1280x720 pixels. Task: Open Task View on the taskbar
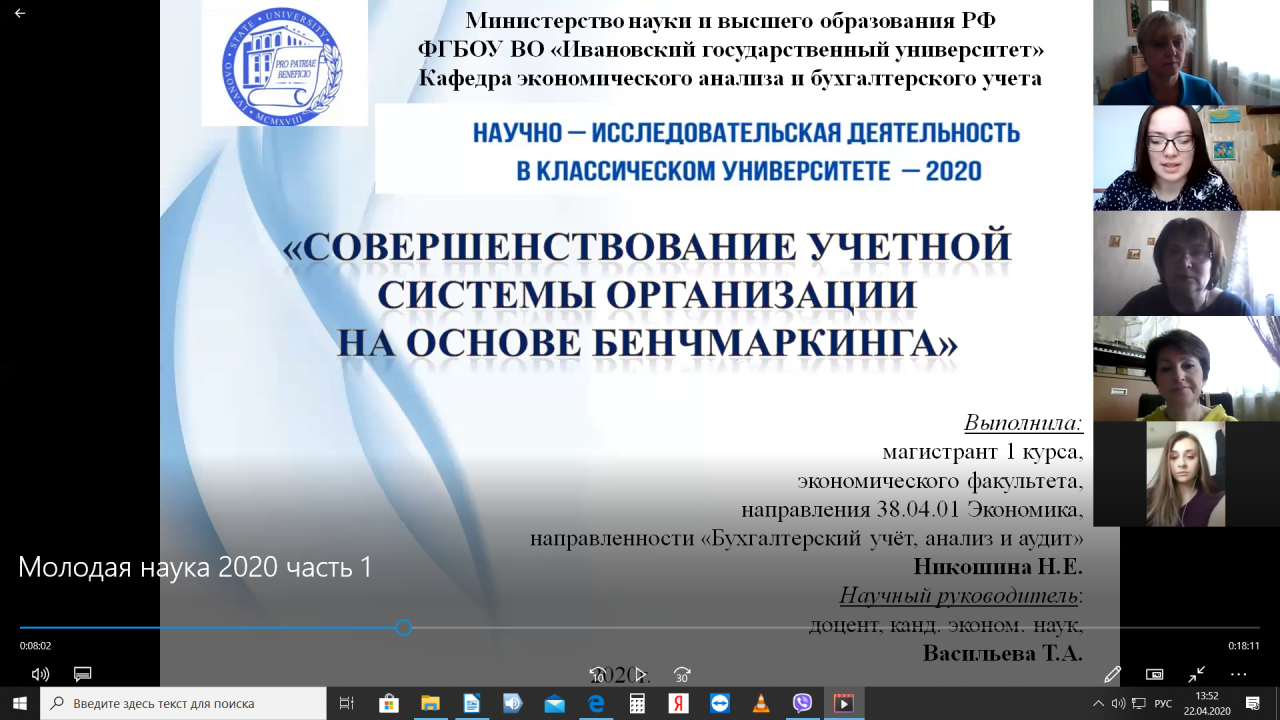347,703
